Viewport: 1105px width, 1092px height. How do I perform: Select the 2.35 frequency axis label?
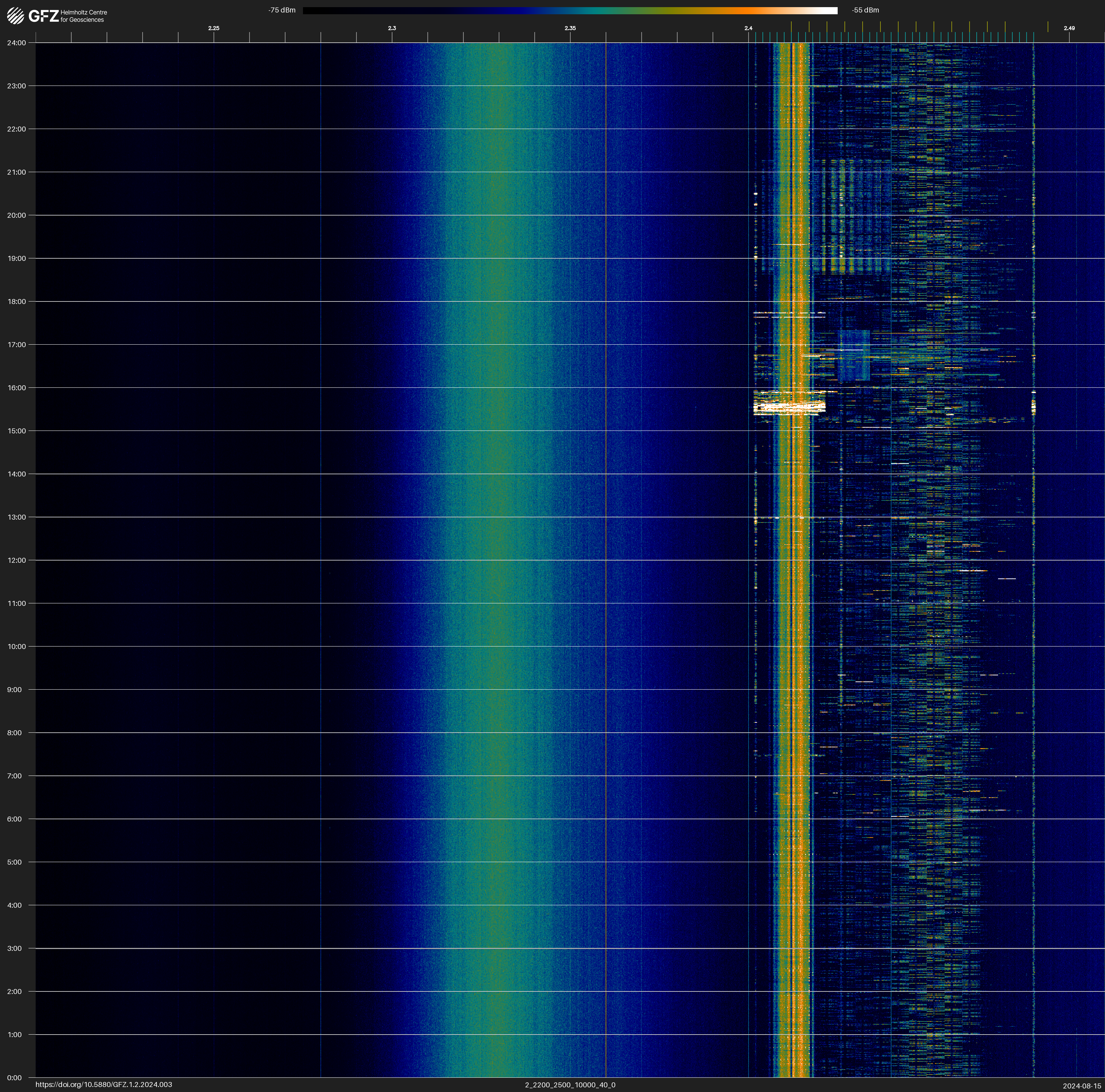(x=570, y=28)
